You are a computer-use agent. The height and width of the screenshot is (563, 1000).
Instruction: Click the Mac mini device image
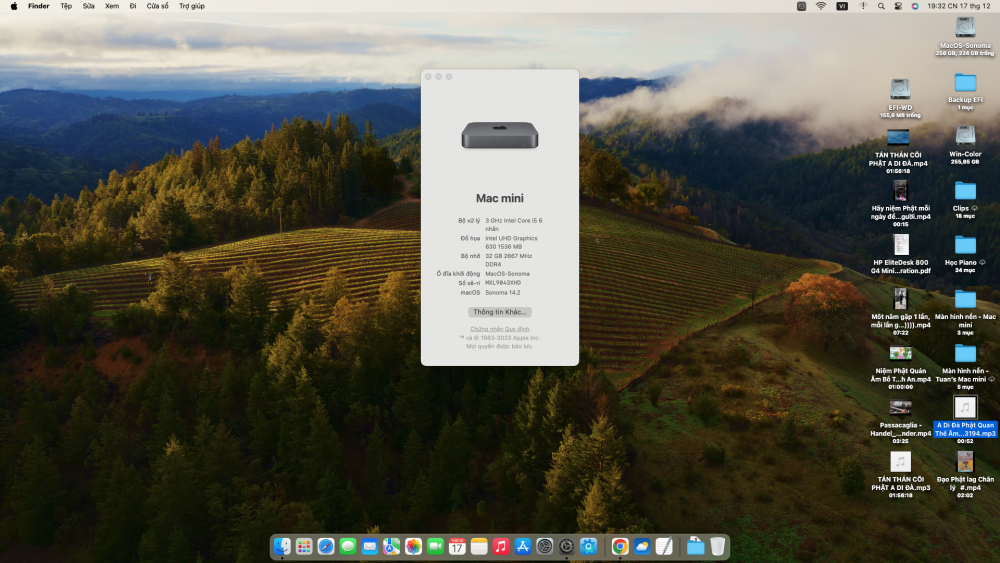pyautogui.click(x=499, y=135)
